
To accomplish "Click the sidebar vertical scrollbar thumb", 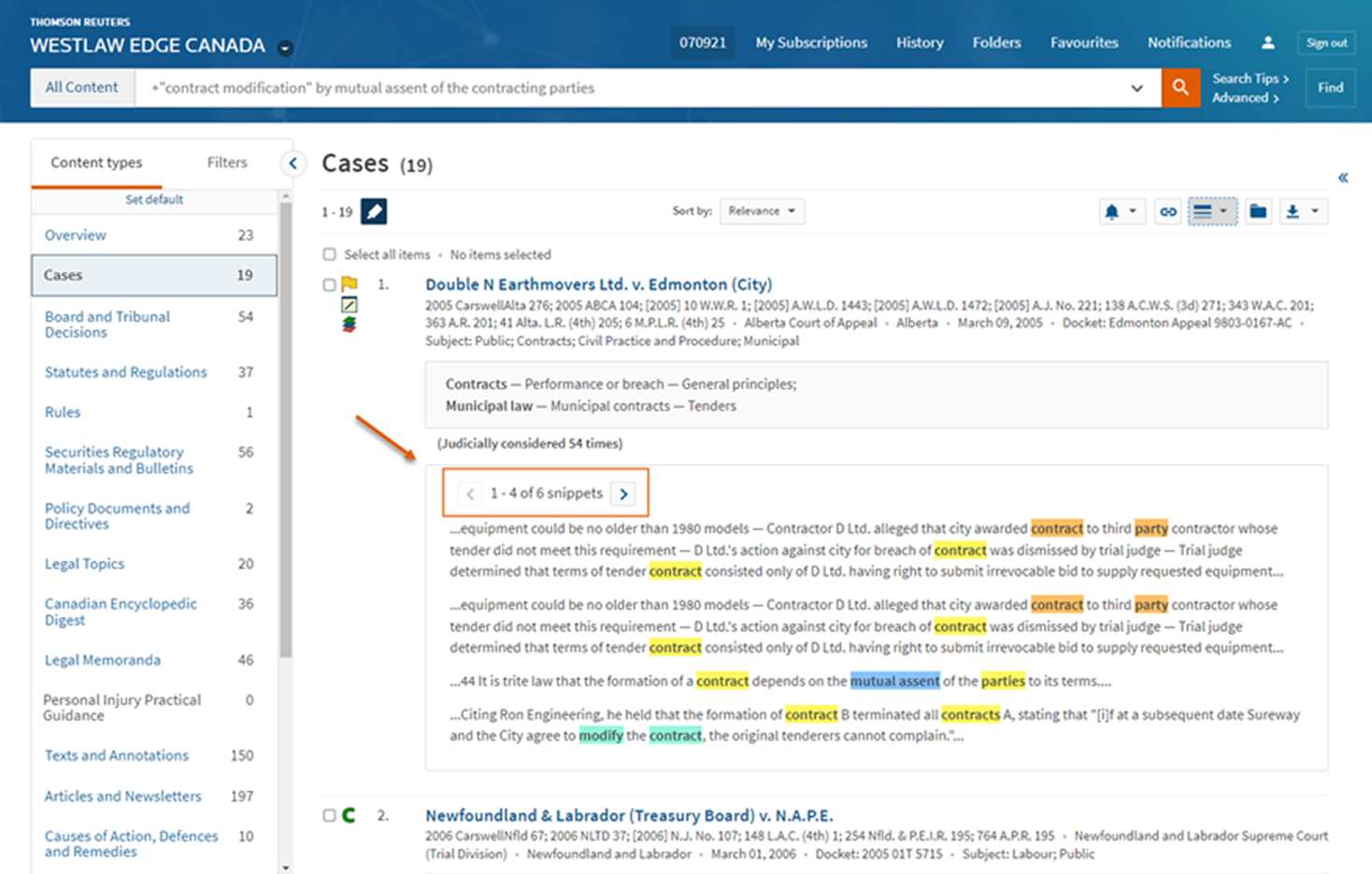I will (x=285, y=430).
